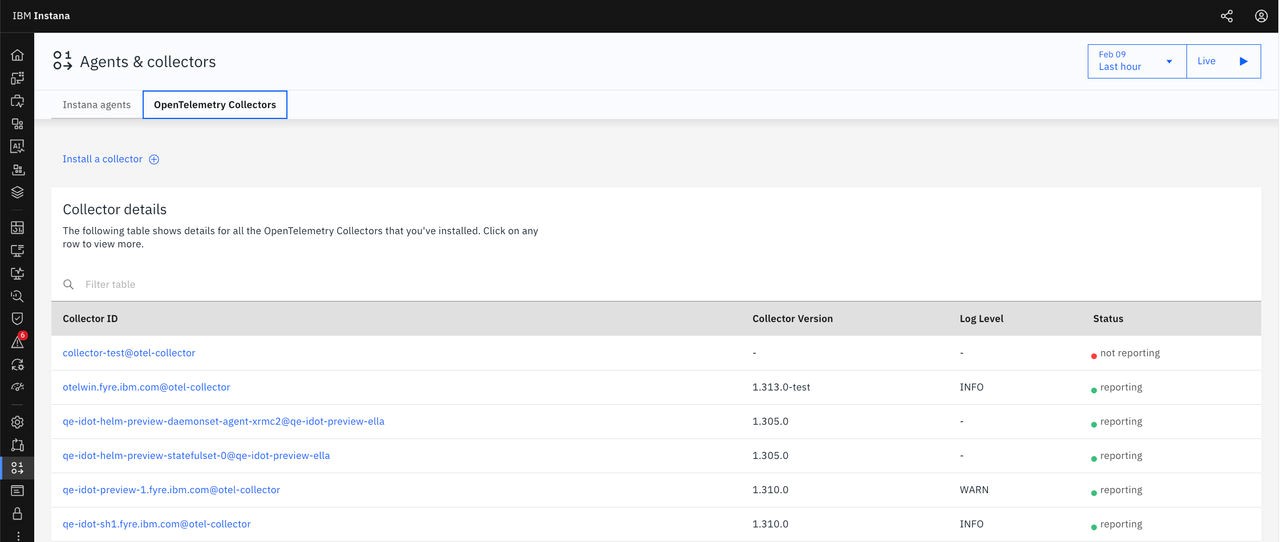Open the Infrastructure boxes icon in the sidebar
Viewport: 1280px width, 542px height.
point(17,169)
